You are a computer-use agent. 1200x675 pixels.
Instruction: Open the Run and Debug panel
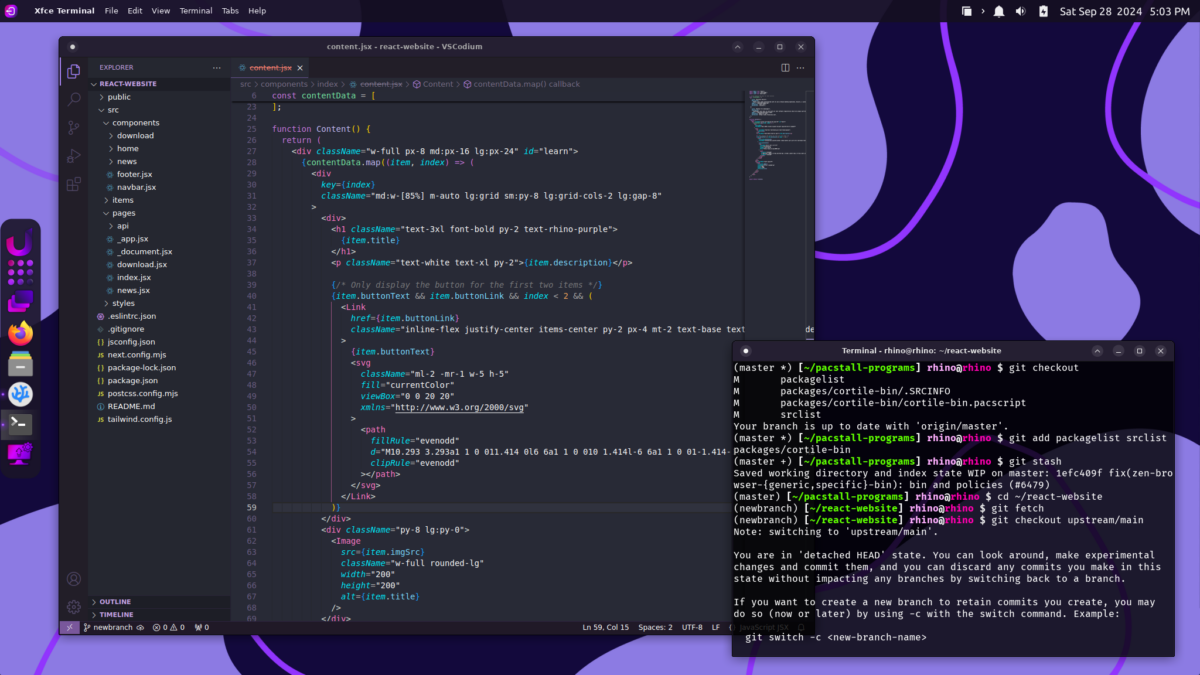pyautogui.click(x=73, y=155)
